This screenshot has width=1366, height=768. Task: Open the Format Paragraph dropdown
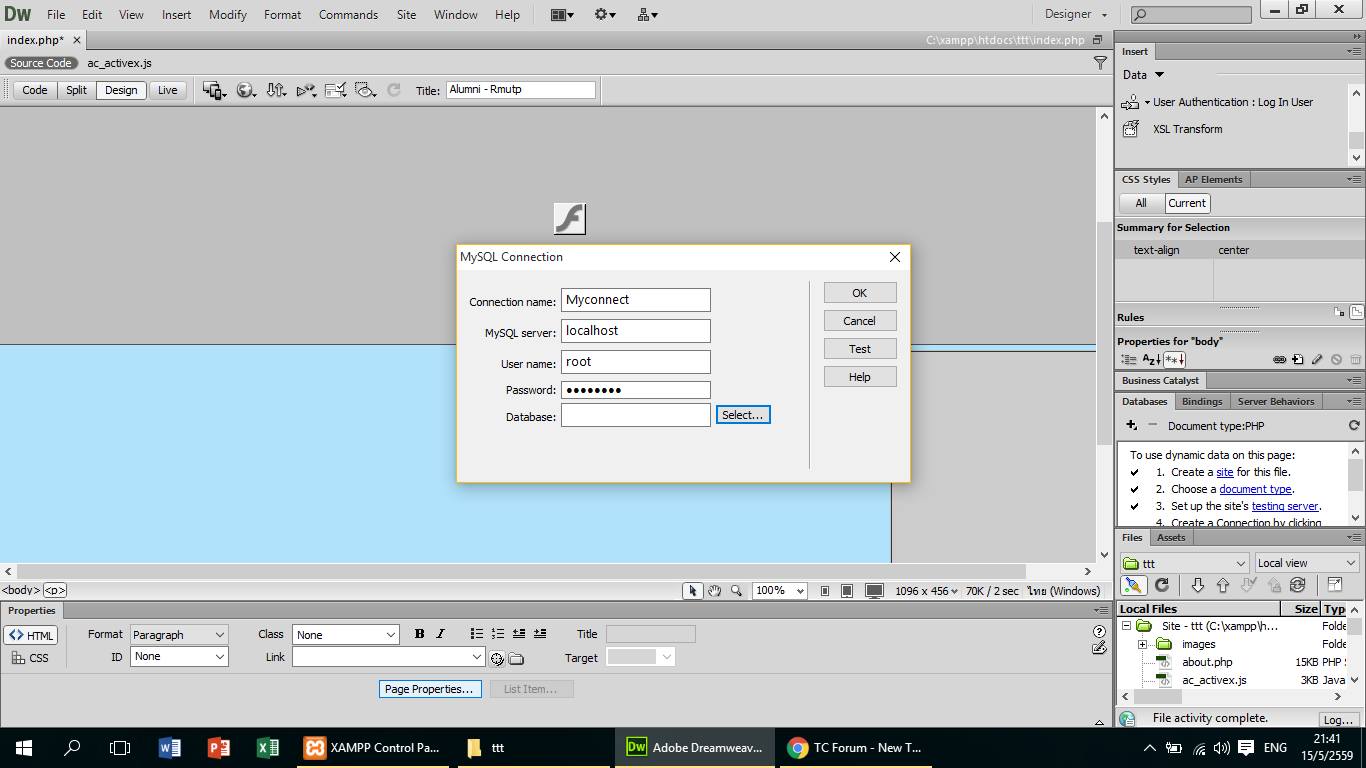(179, 635)
